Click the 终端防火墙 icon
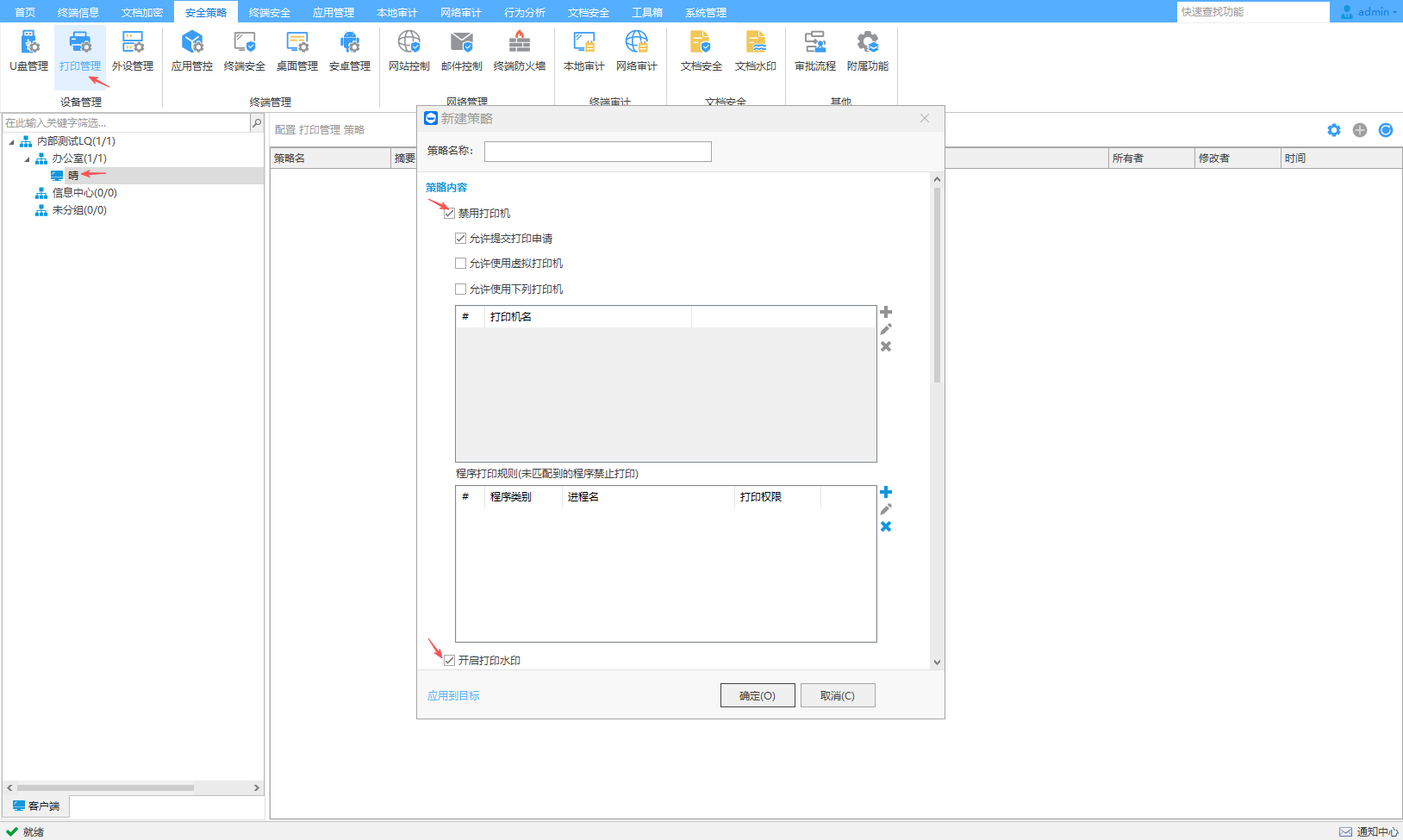The width and height of the screenshot is (1403, 840). tap(519, 51)
